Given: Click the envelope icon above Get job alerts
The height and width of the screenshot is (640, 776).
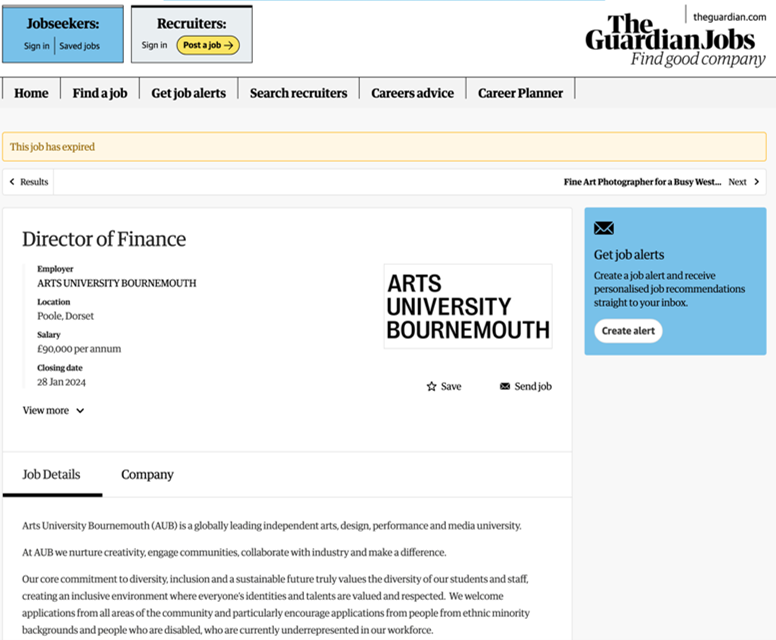Looking at the screenshot, I should (x=604, y=228).
